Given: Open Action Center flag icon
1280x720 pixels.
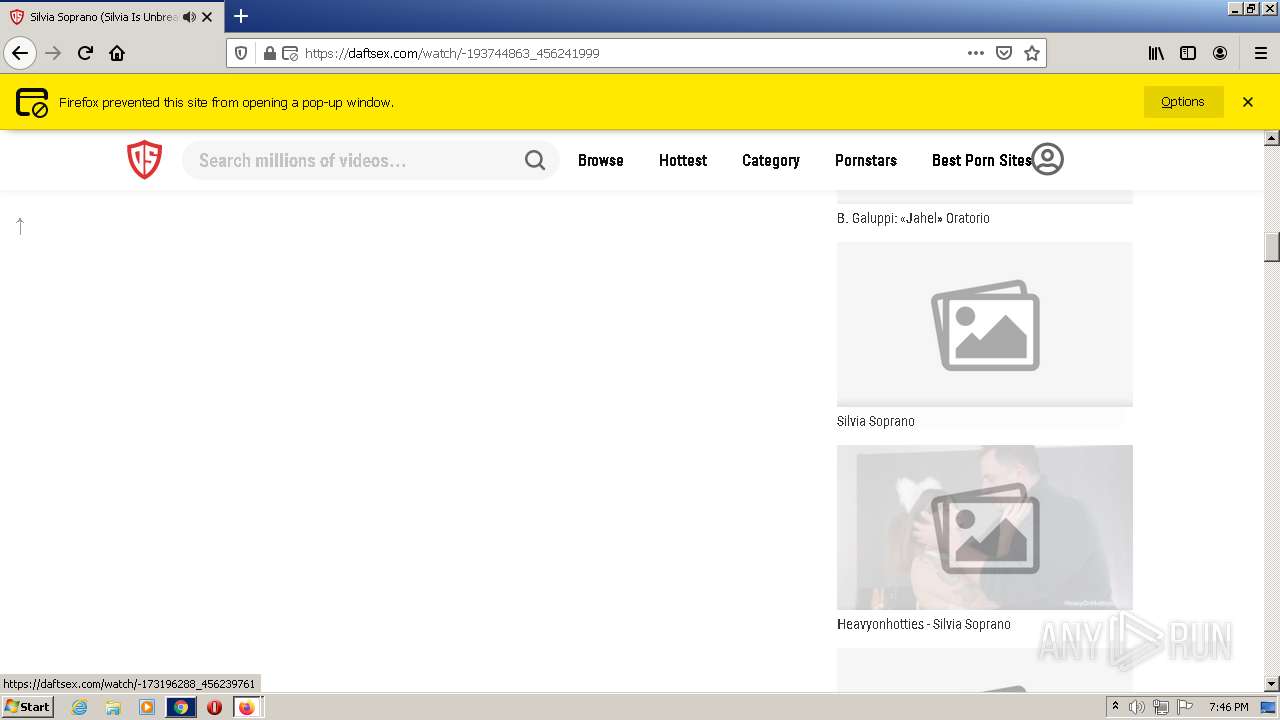Looking at the screenshot, I should point(1185,707).
